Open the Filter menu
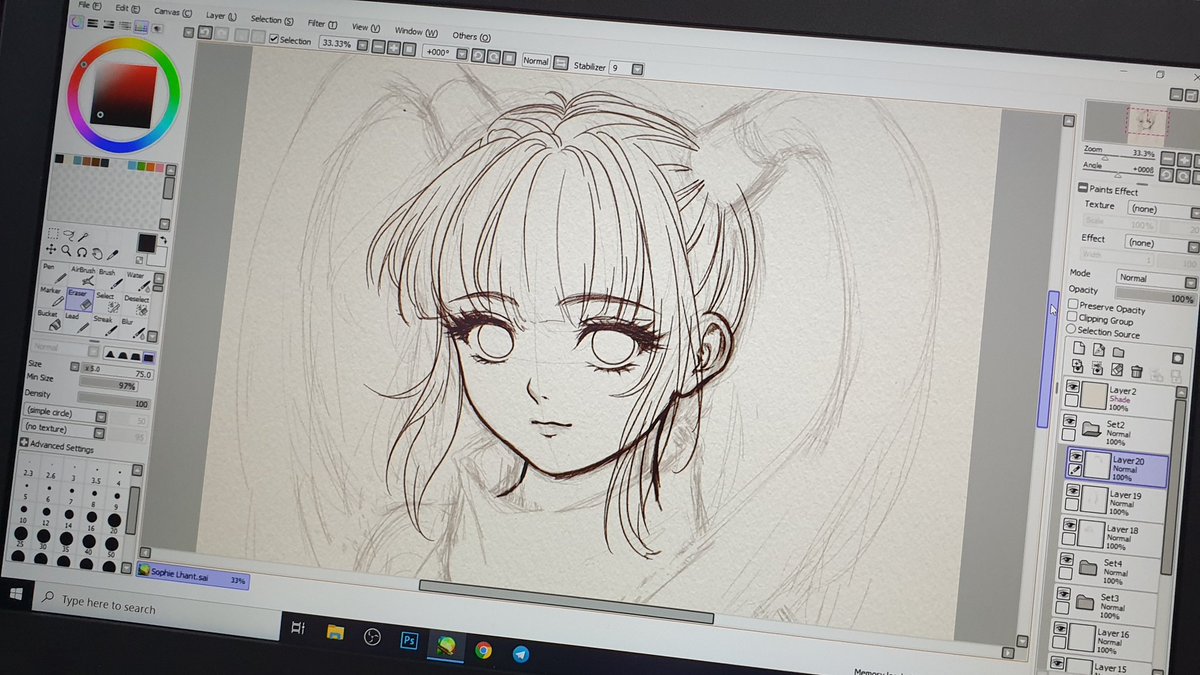1200x675 pixels. (322, 24)
